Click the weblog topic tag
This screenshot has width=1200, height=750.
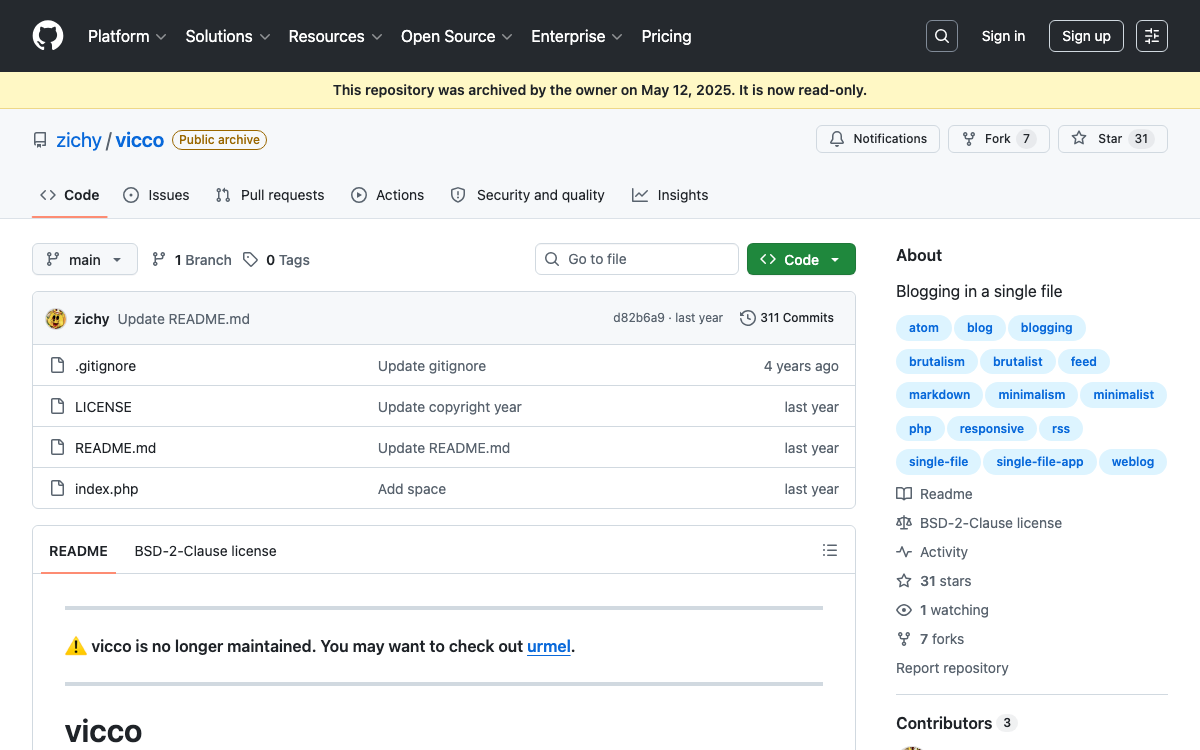[x=1133, y=462]
